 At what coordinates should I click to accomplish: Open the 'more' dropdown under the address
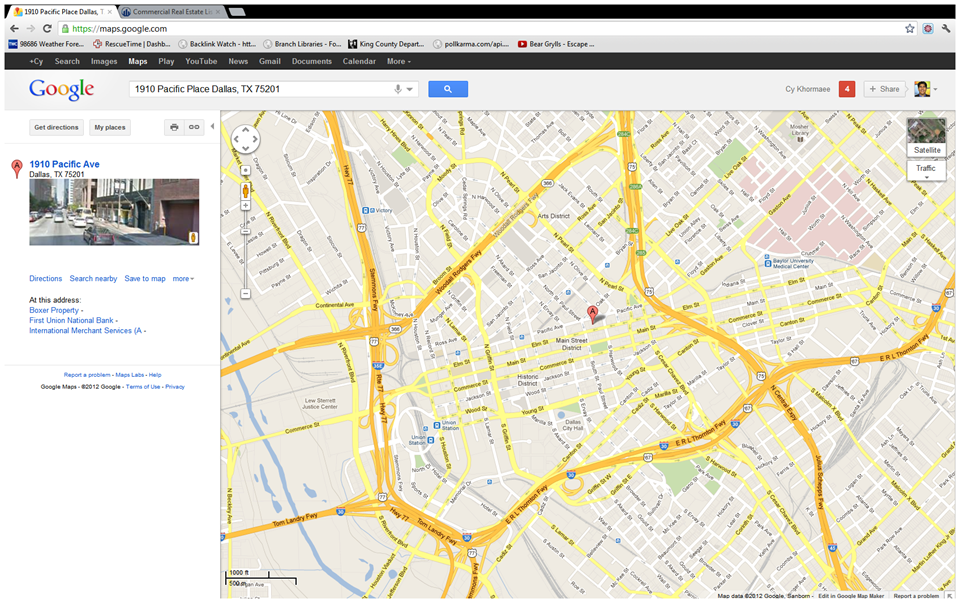coord(183,279)
